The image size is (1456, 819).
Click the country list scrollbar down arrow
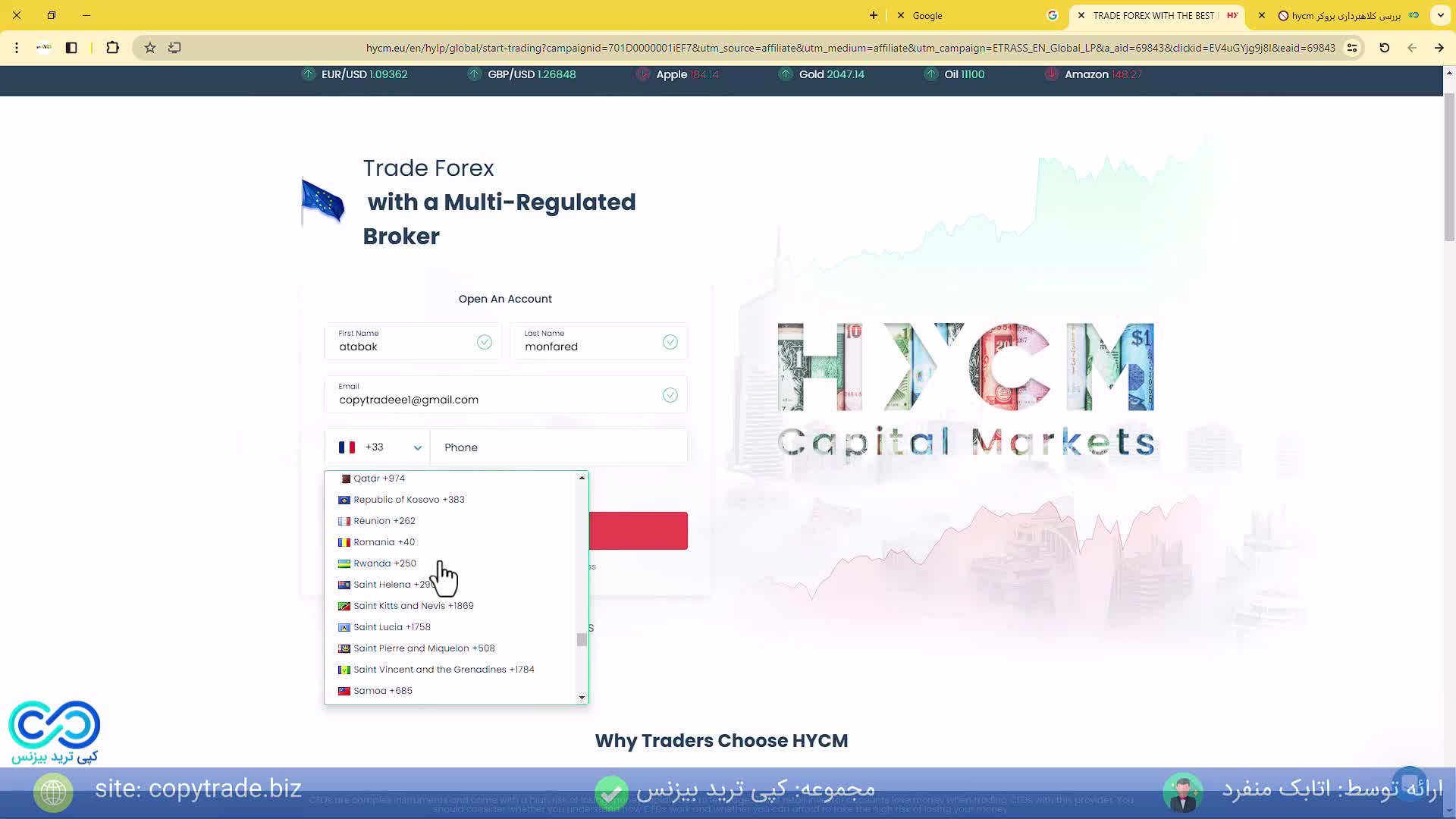click(582, 698)
